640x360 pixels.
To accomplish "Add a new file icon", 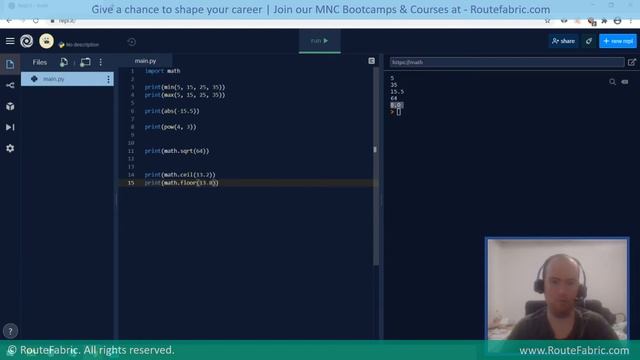I will click(64, 62).
